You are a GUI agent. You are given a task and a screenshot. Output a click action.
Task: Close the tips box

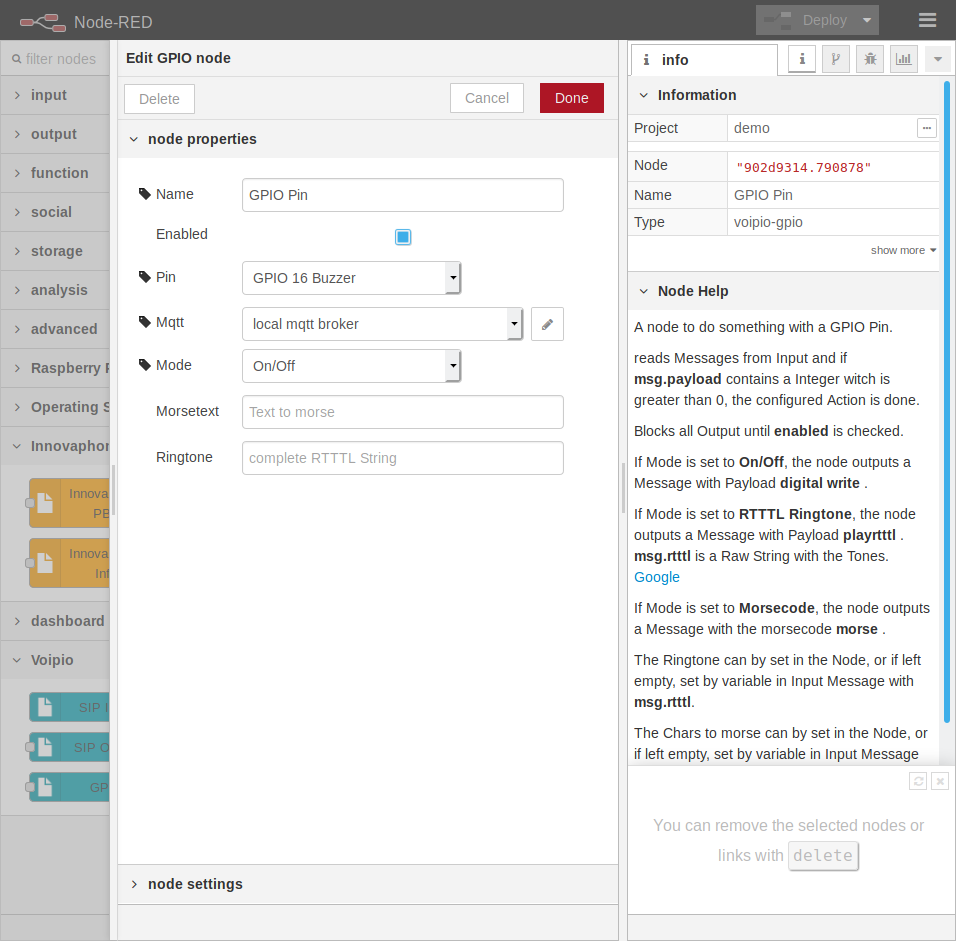point(939,781)
